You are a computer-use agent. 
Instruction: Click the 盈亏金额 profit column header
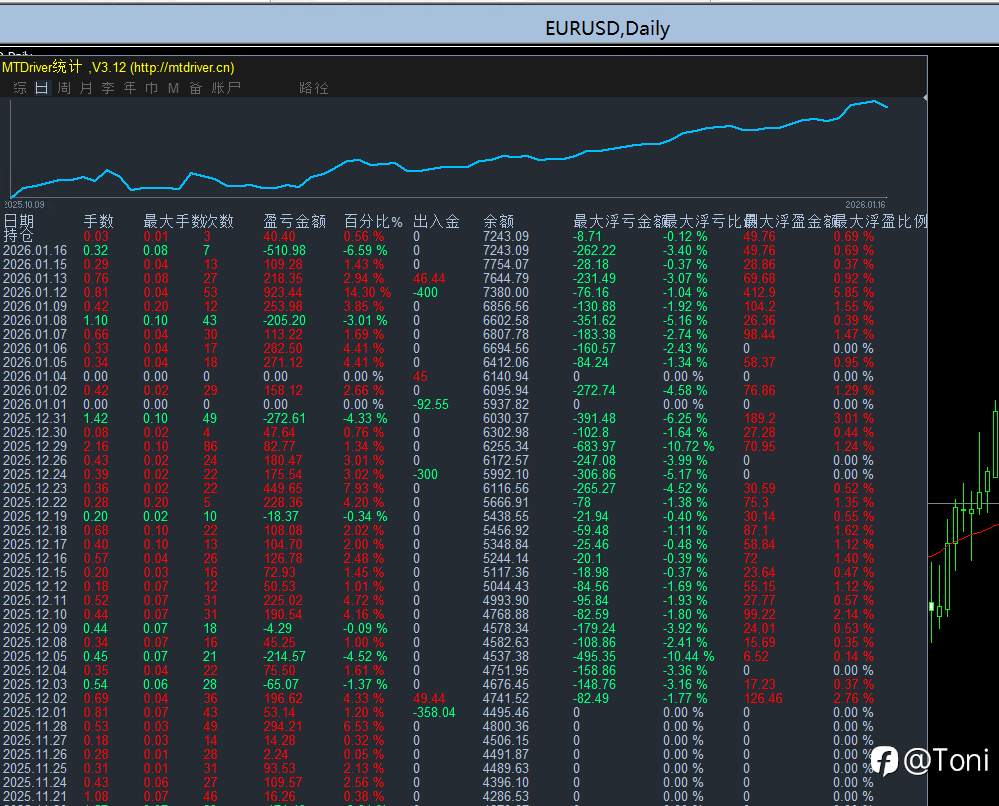tap(294, 221)
